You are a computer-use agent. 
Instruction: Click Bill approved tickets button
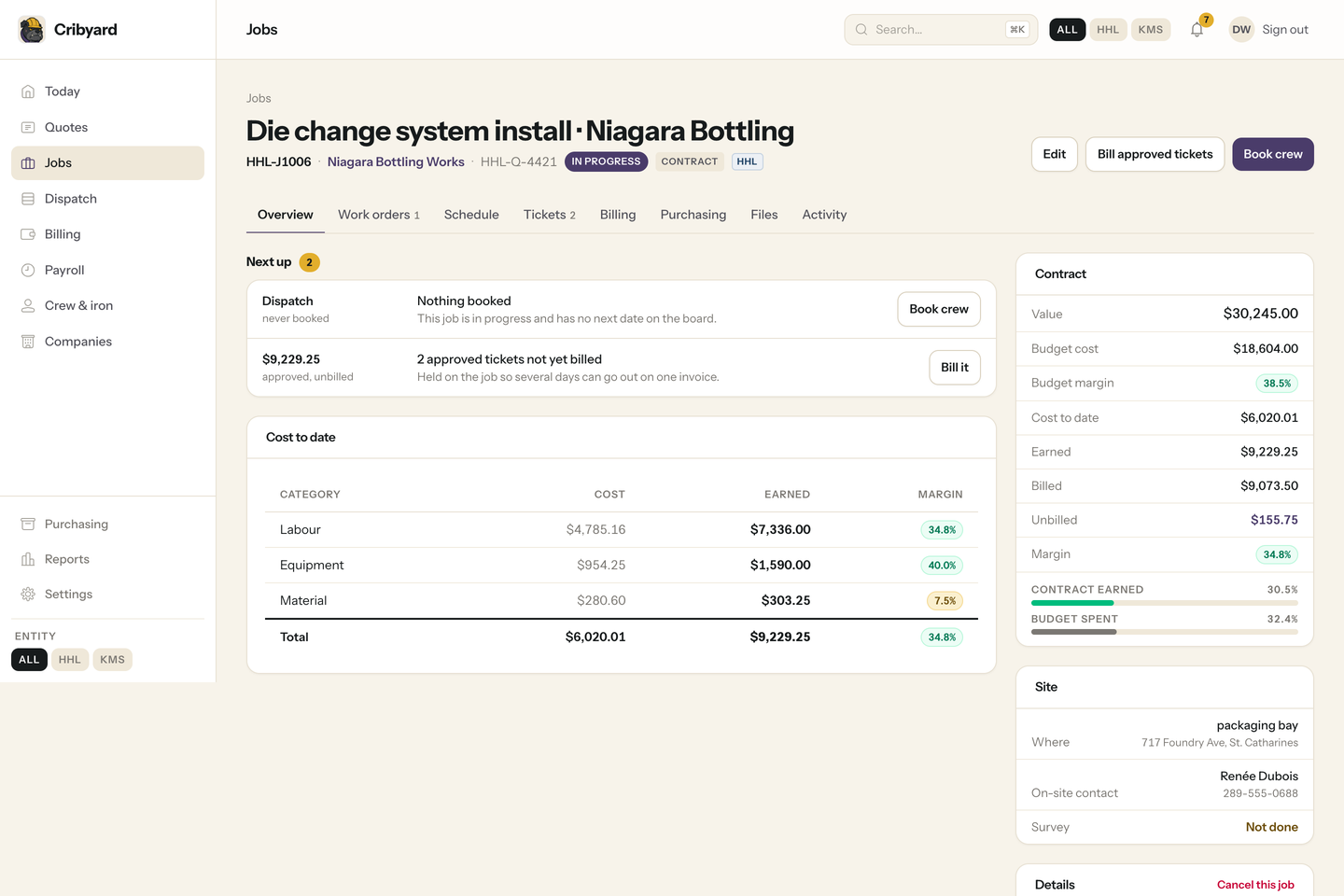pos(1155,154)
